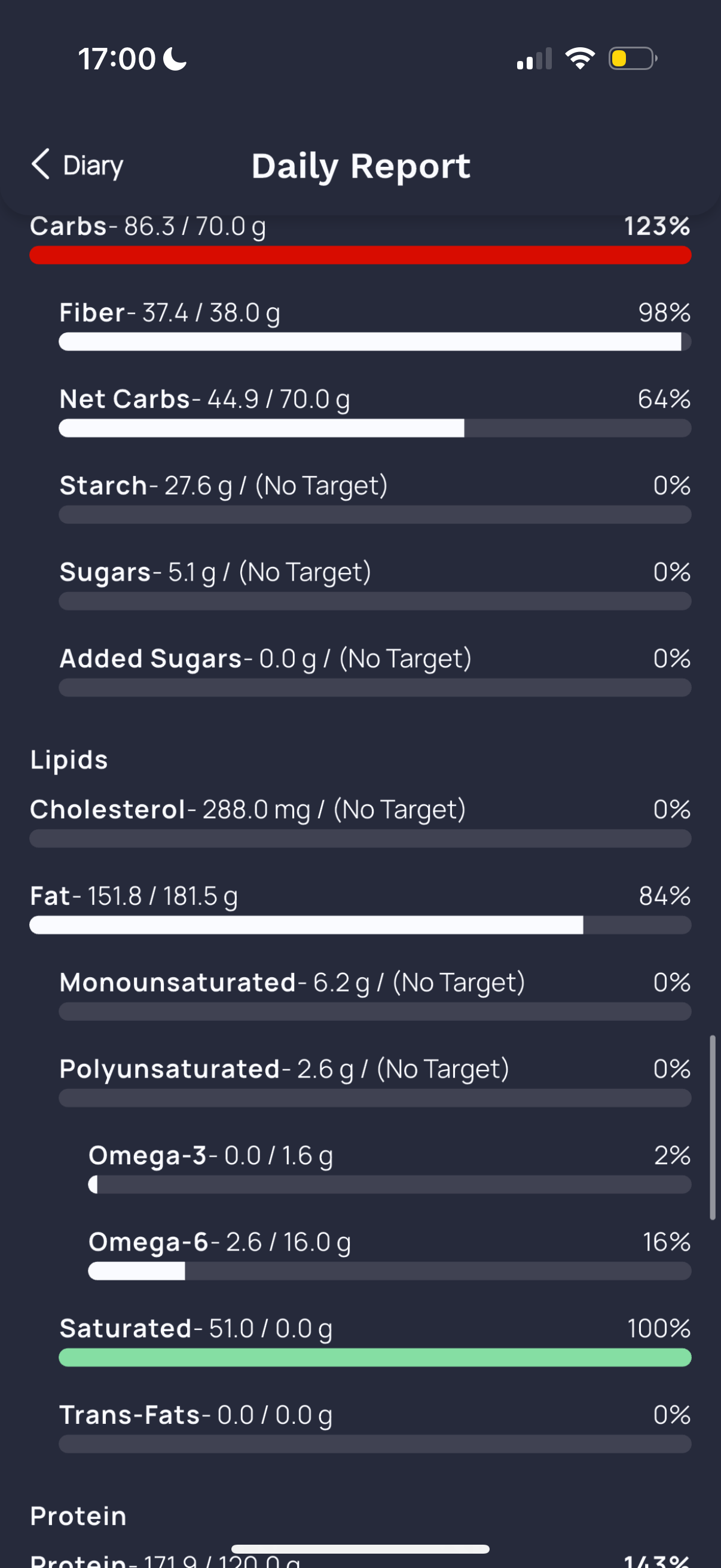
Task: Click the vertical scrollbar indicator
Action: click(713, 1127)
